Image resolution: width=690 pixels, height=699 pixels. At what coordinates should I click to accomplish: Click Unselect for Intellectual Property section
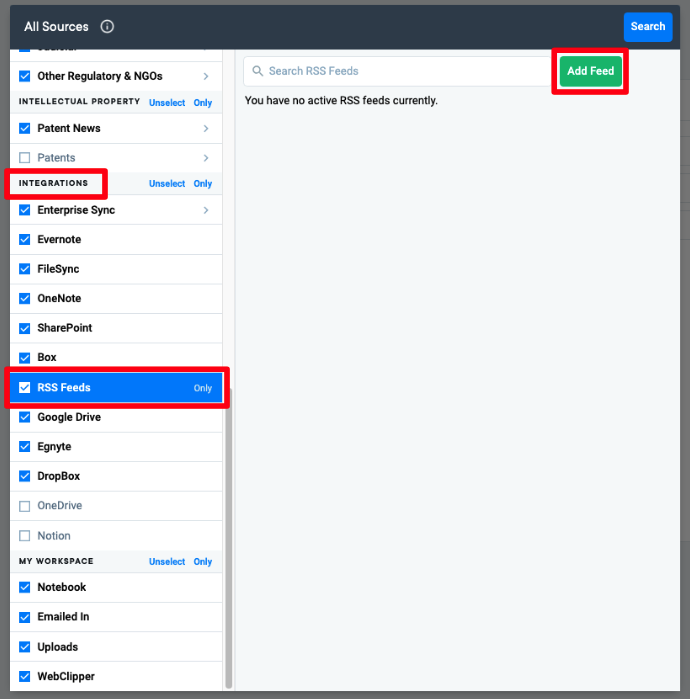pos(167,103)
